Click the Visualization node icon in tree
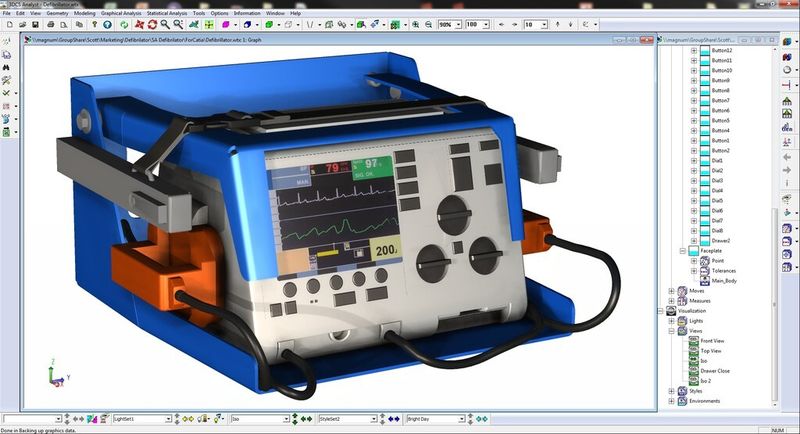 tap(671, 311)
